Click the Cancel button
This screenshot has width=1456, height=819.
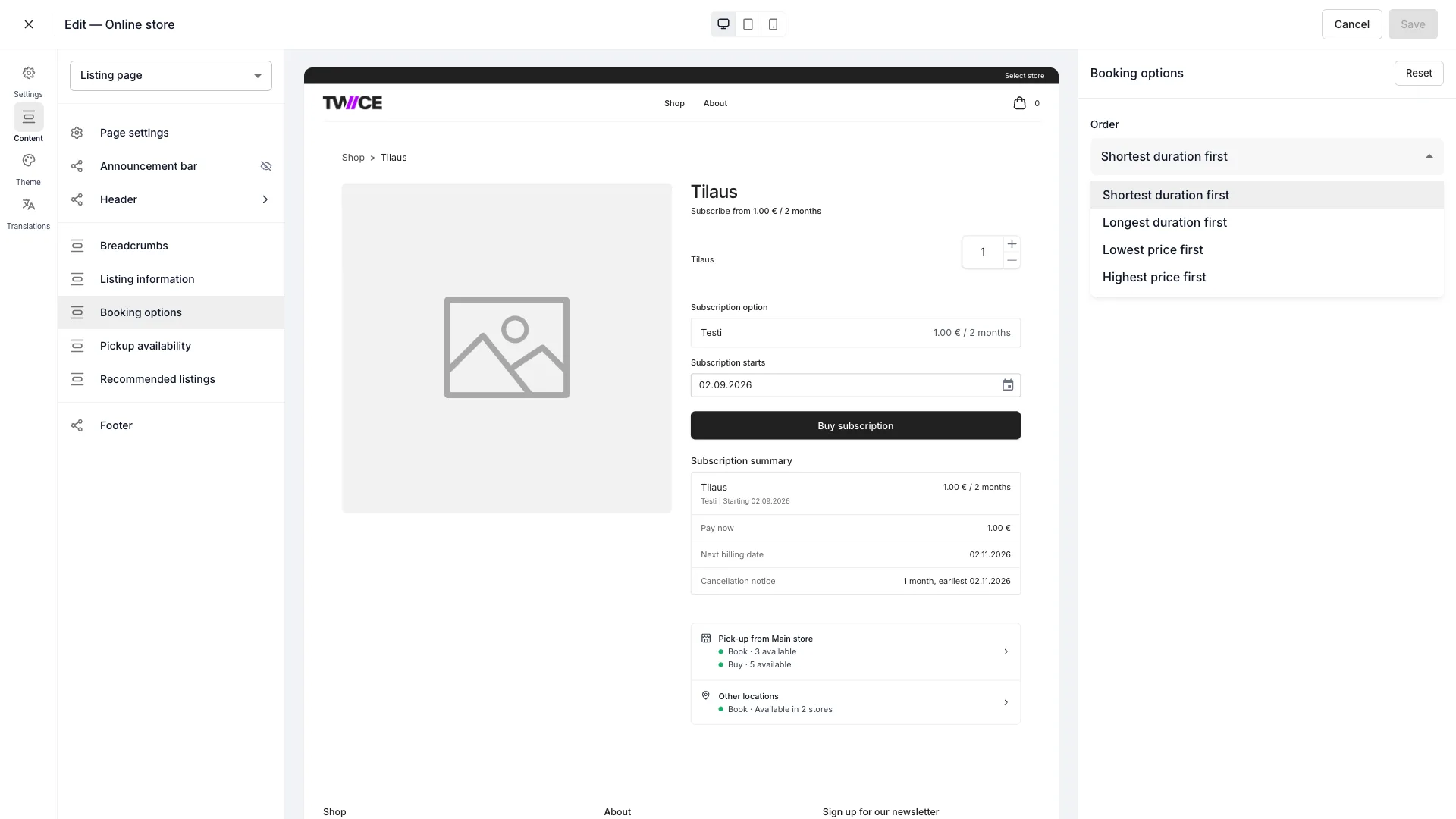point(1351,24)
